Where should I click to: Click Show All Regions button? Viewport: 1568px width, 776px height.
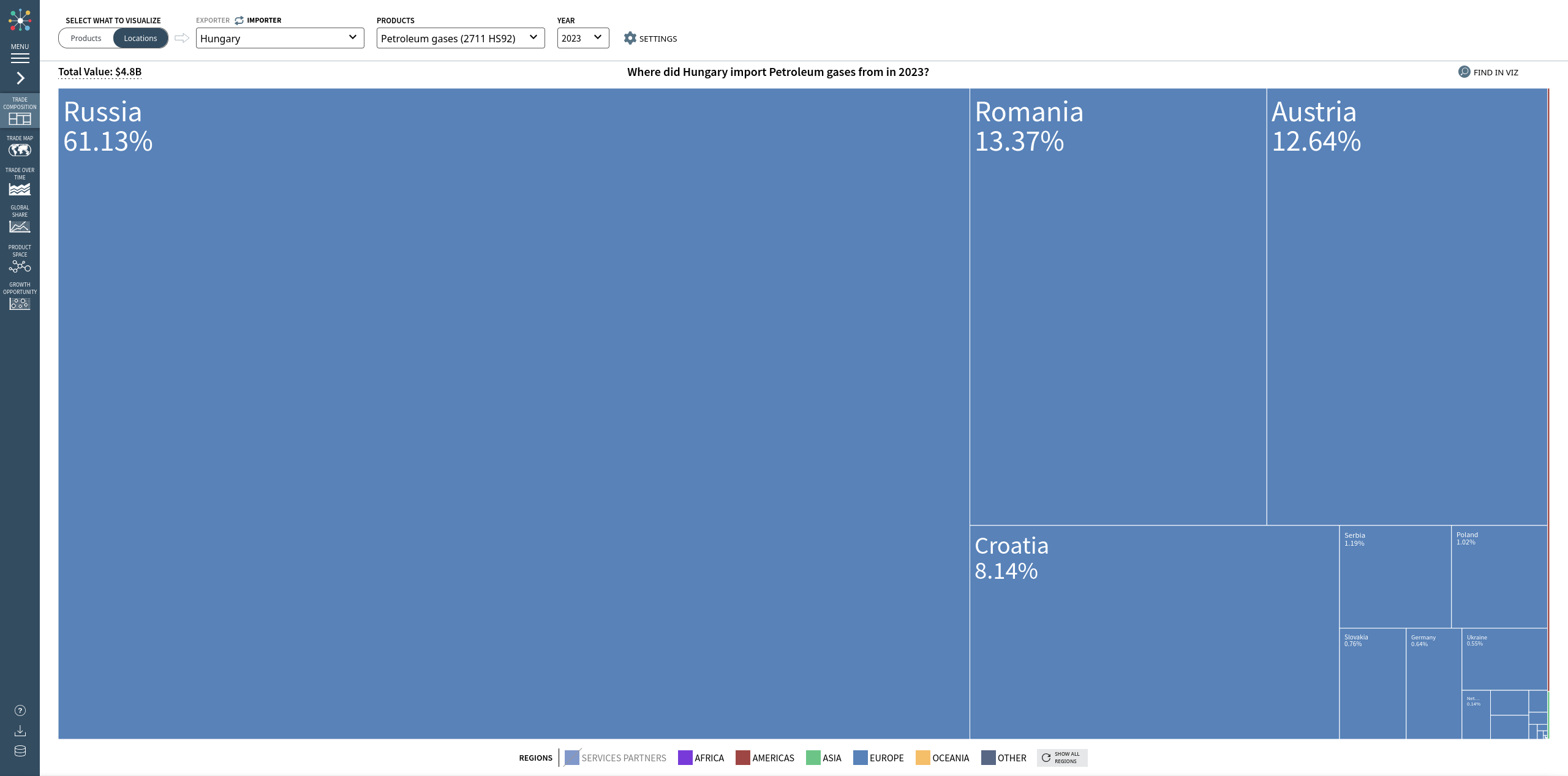click(1061, 758)
